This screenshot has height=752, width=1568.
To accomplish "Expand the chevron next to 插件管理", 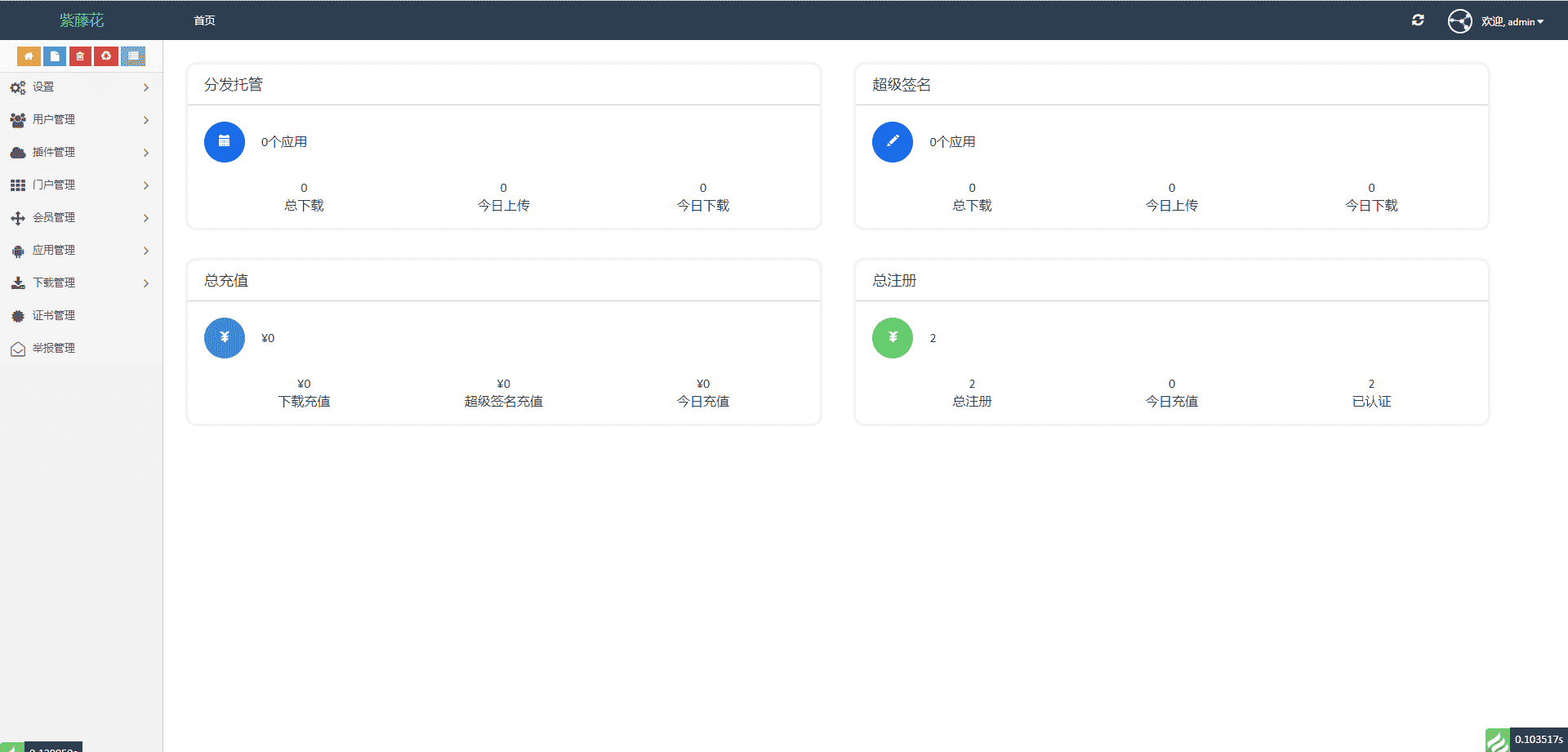I will (146, 153).
